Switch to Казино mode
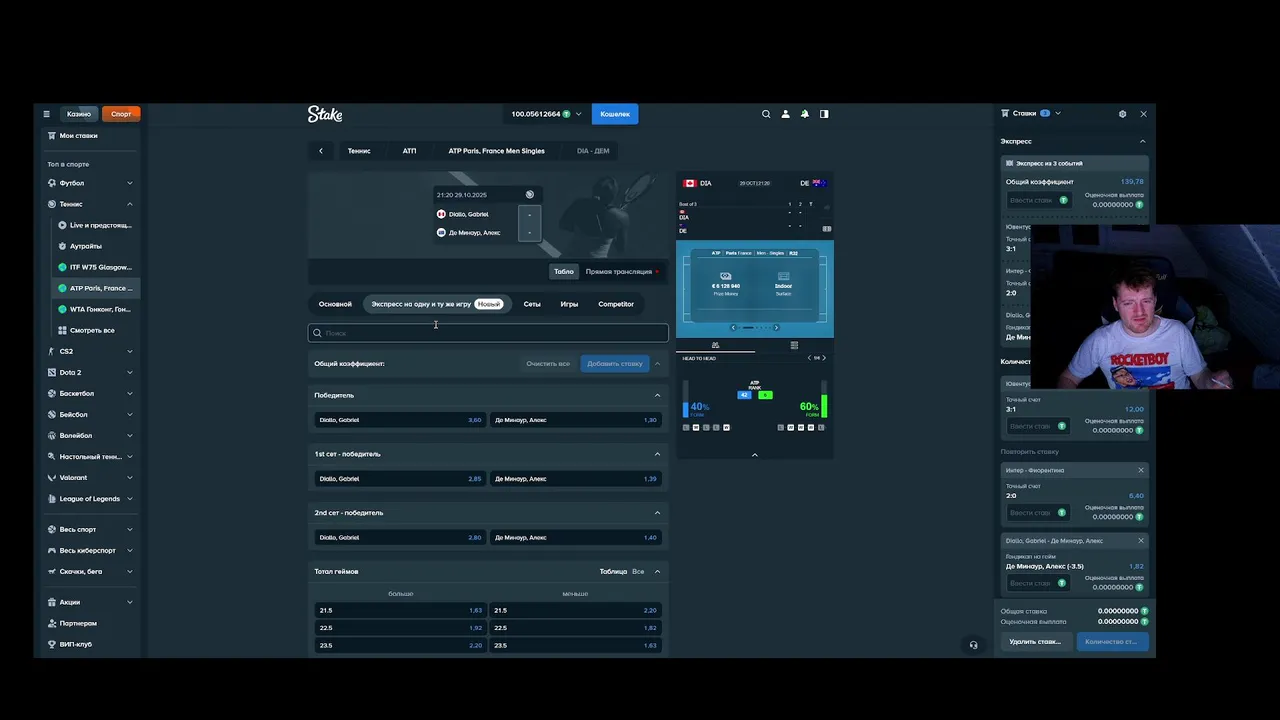The height and width of the screenshot is (720, 1280). [79, 114]
